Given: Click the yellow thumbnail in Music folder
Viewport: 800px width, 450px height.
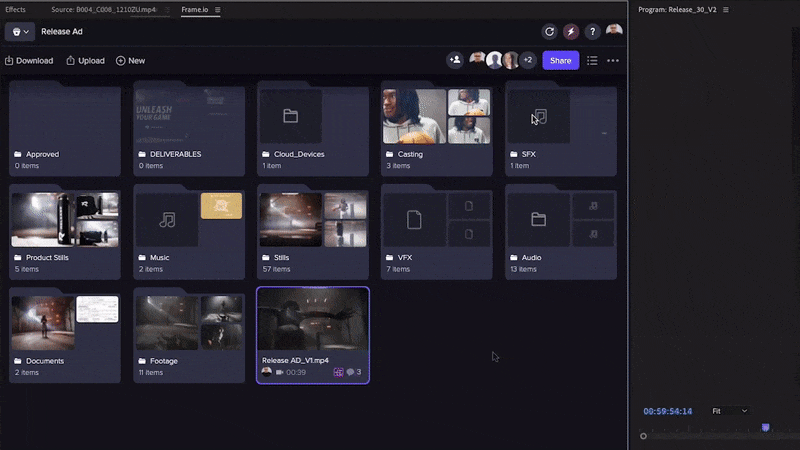Looking at the screenshot, I should coord(221,206).
